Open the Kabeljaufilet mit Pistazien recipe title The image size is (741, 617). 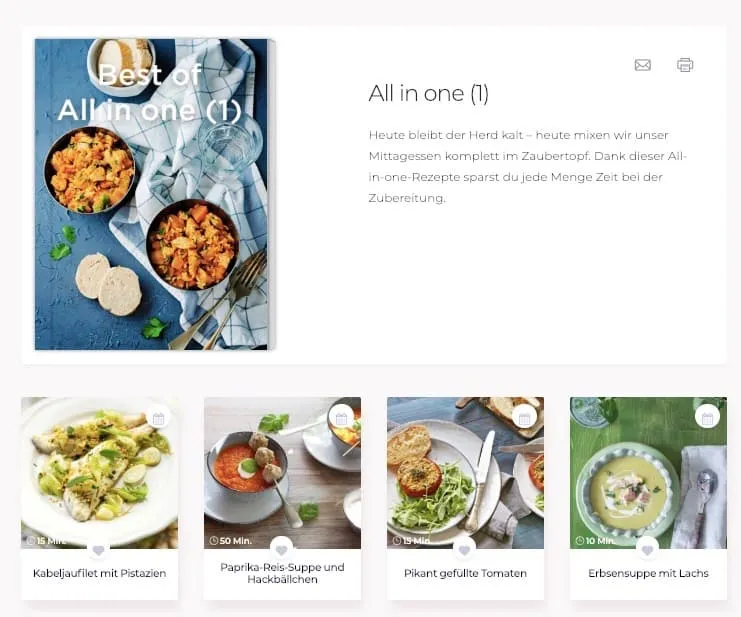(x=100, y=573)
